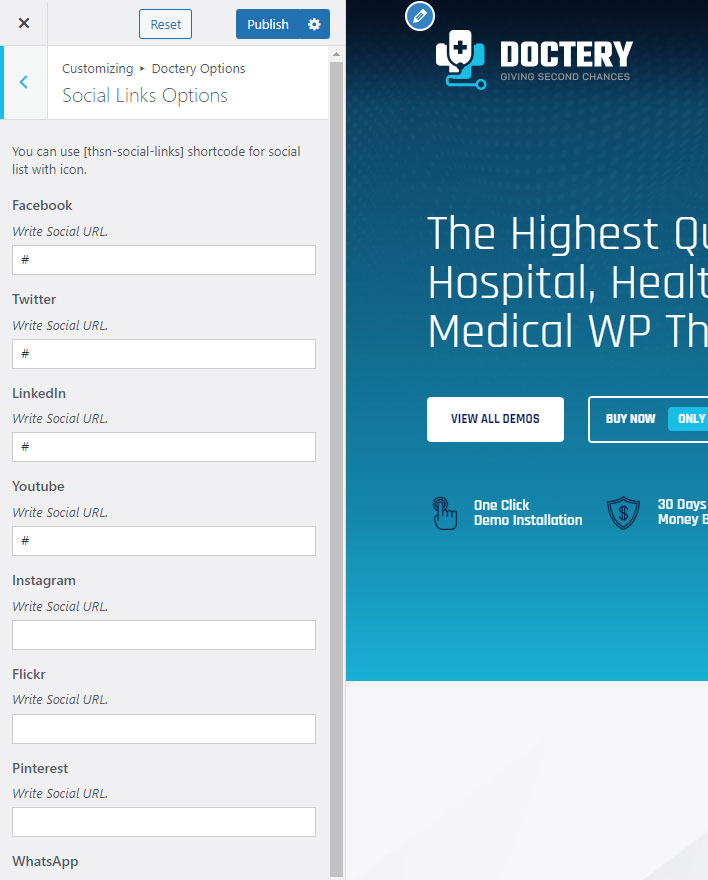708x880 pixels.
Task: Click the Flickr URL input box
Action: click(164, 729)
